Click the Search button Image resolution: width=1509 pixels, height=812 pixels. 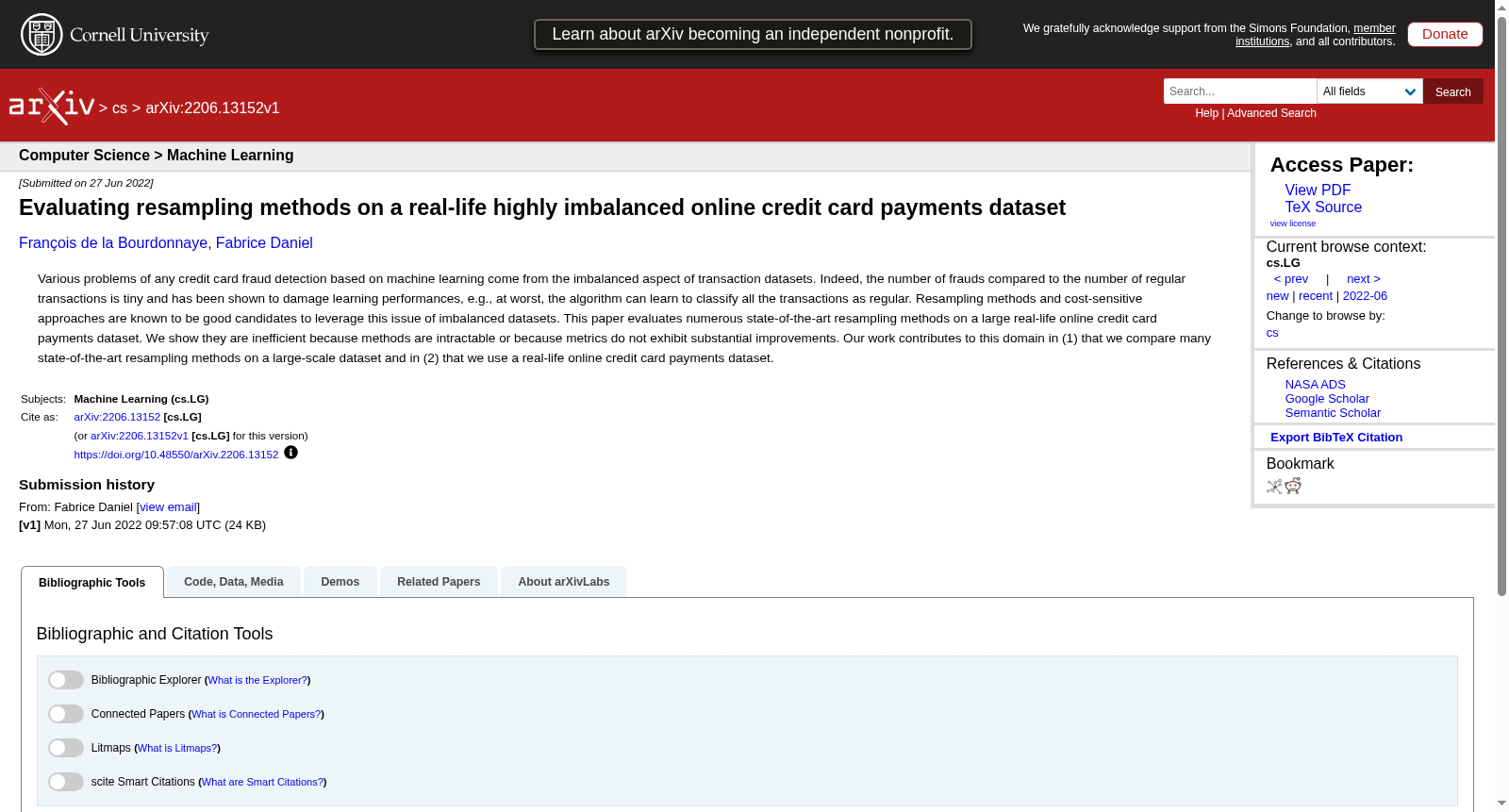(1453, 91)
